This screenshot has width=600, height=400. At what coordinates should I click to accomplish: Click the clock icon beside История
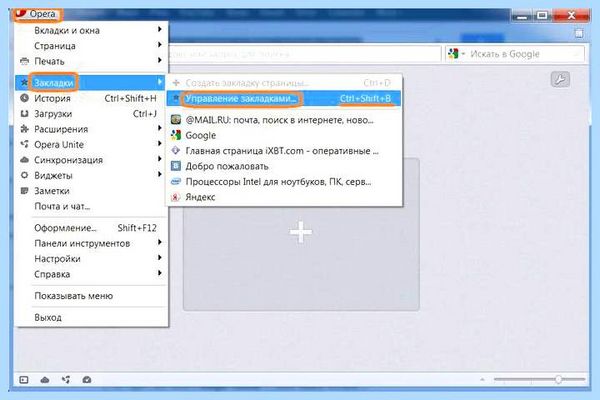pos(24,98)
